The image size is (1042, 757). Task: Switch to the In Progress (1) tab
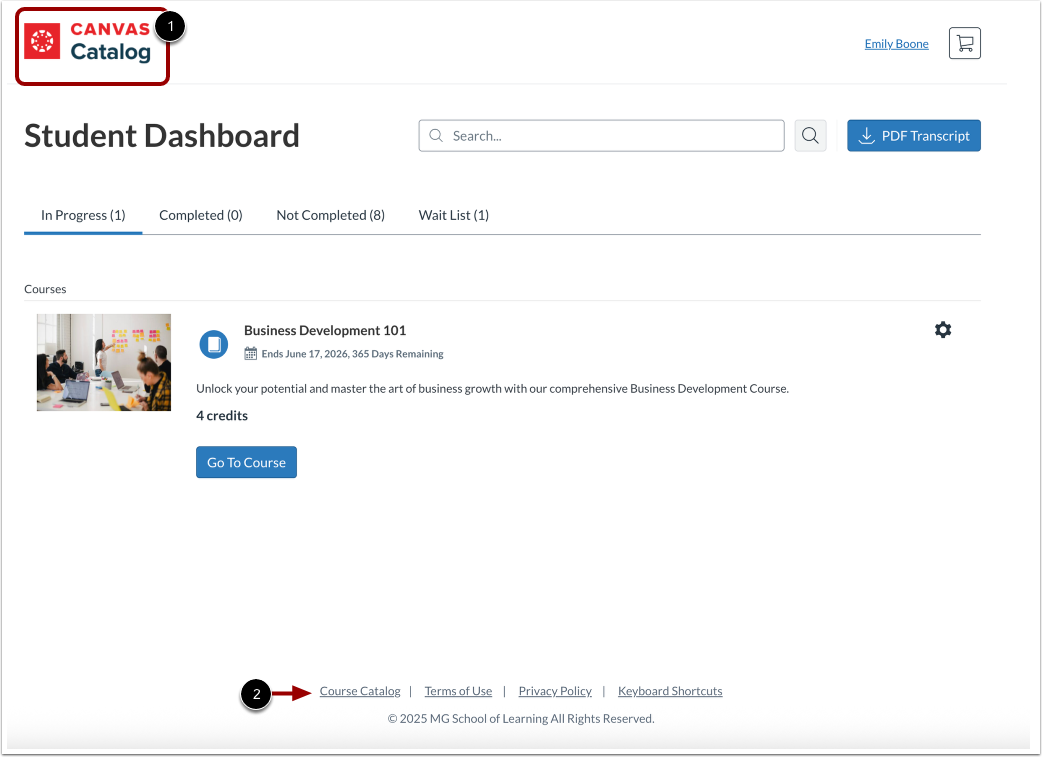pos(83,215)
